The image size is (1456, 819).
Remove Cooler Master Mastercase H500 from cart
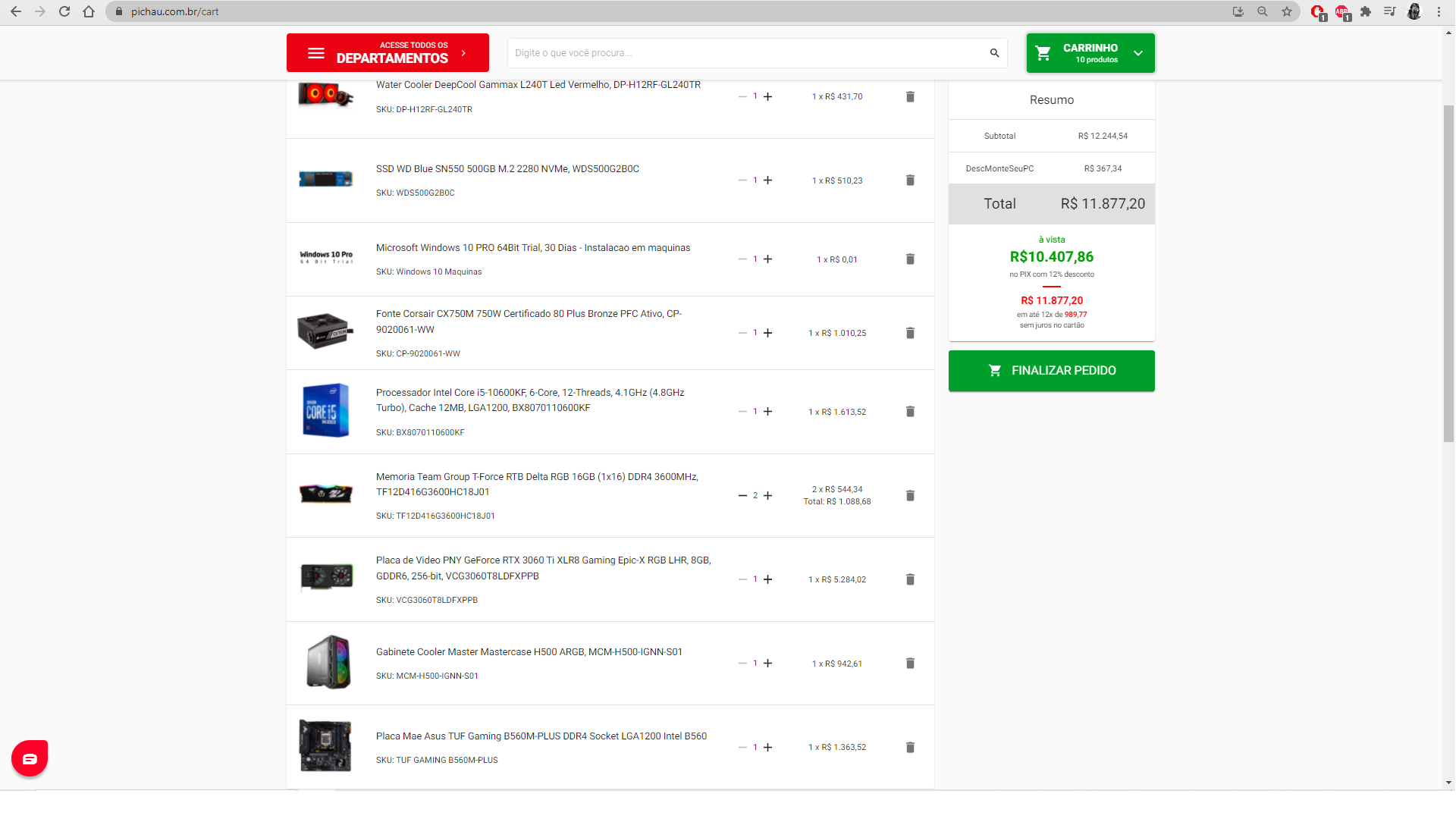tap(910, 663)
